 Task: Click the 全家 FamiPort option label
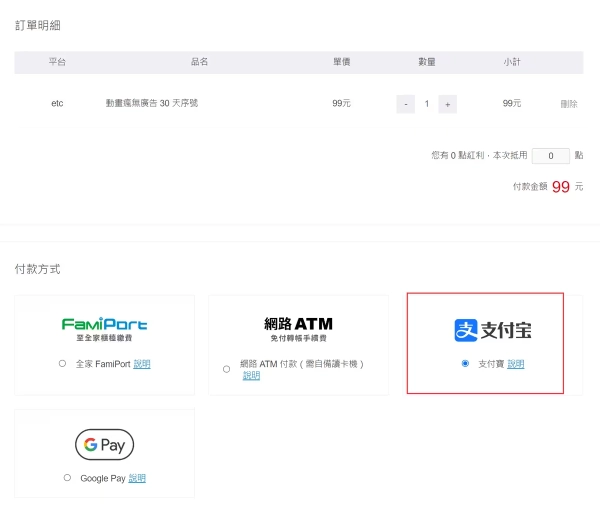(x=102, y=364)
